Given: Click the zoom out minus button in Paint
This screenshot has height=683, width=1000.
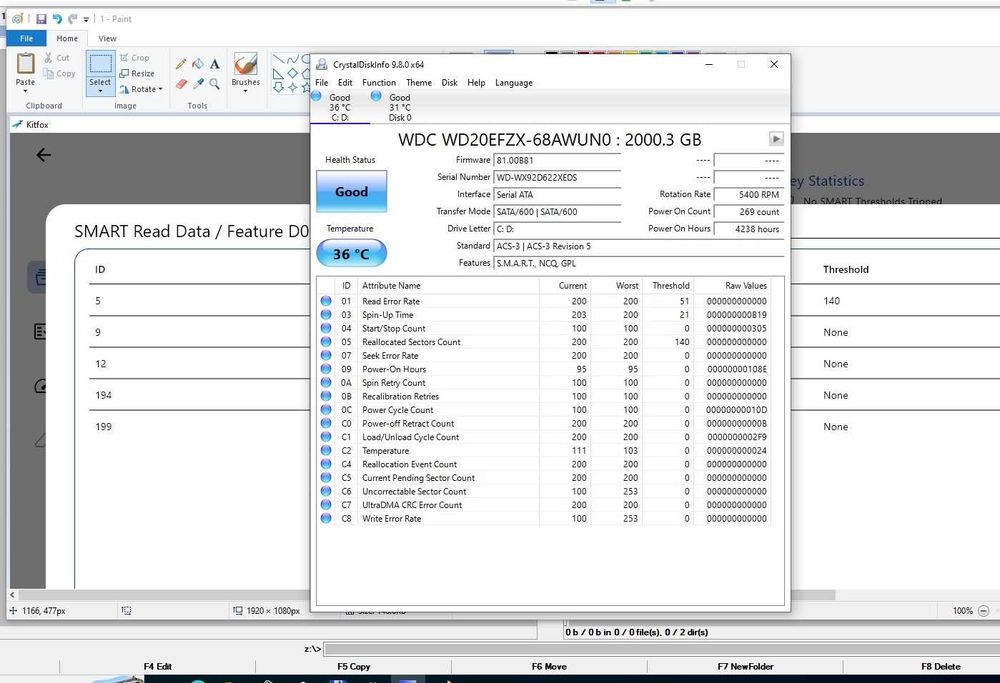Looking at the screenshot, I should click(983, 611).
